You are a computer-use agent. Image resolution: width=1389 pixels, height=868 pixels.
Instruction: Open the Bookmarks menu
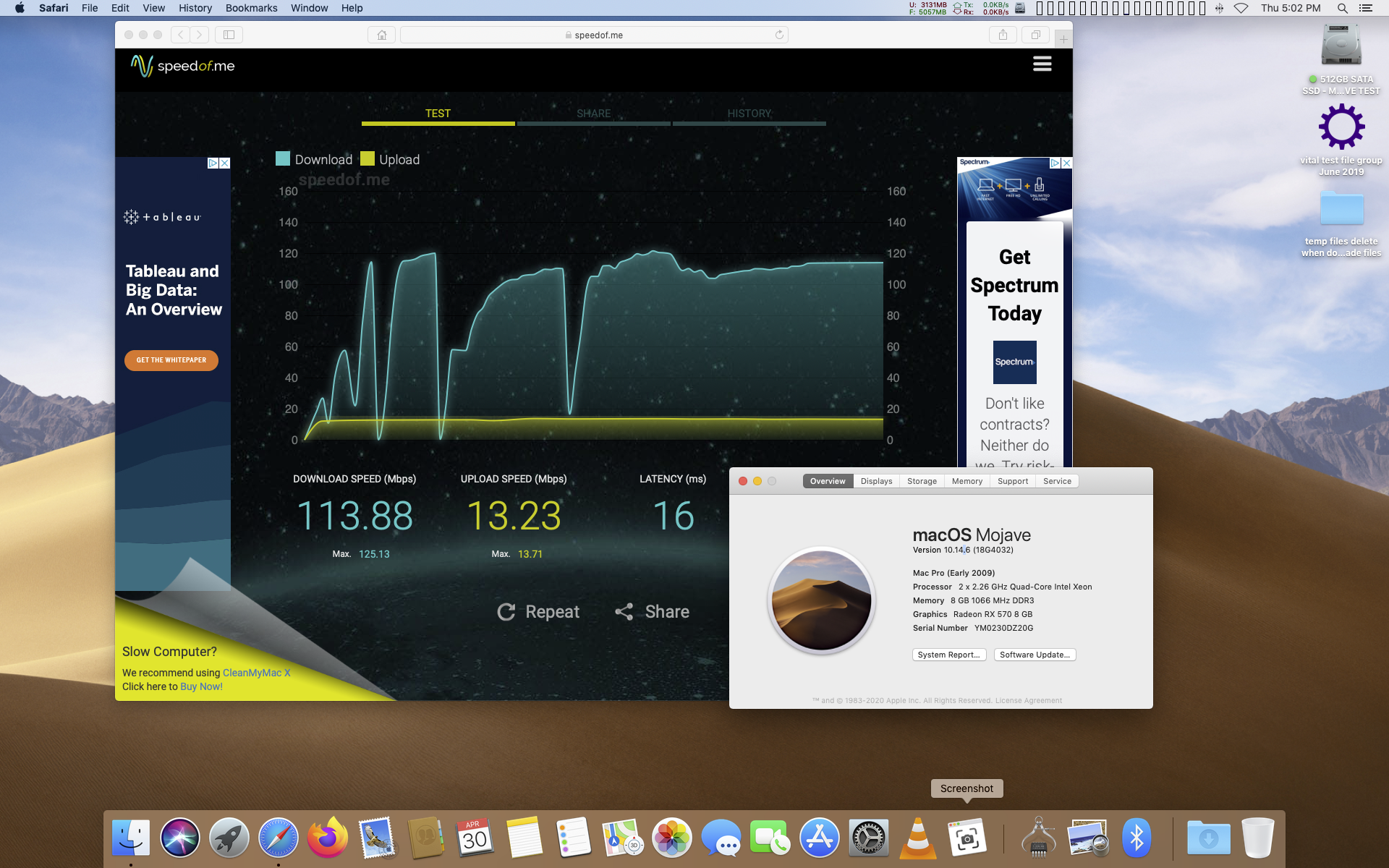pos(251,8)
